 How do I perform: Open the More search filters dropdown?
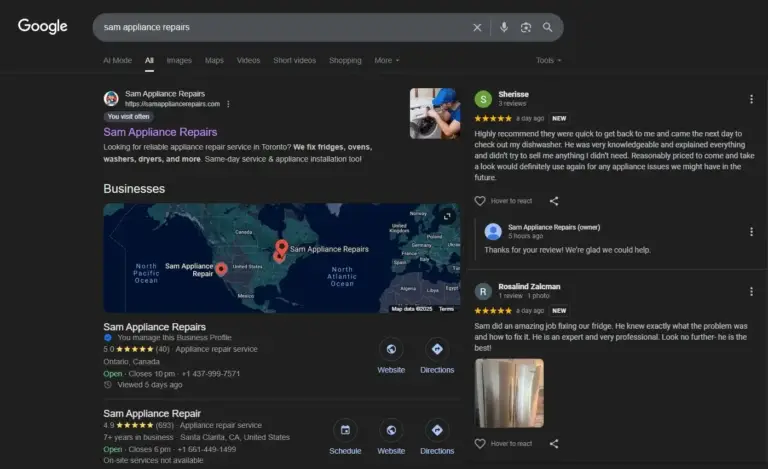pyautogui.click(x=386, y=60)
